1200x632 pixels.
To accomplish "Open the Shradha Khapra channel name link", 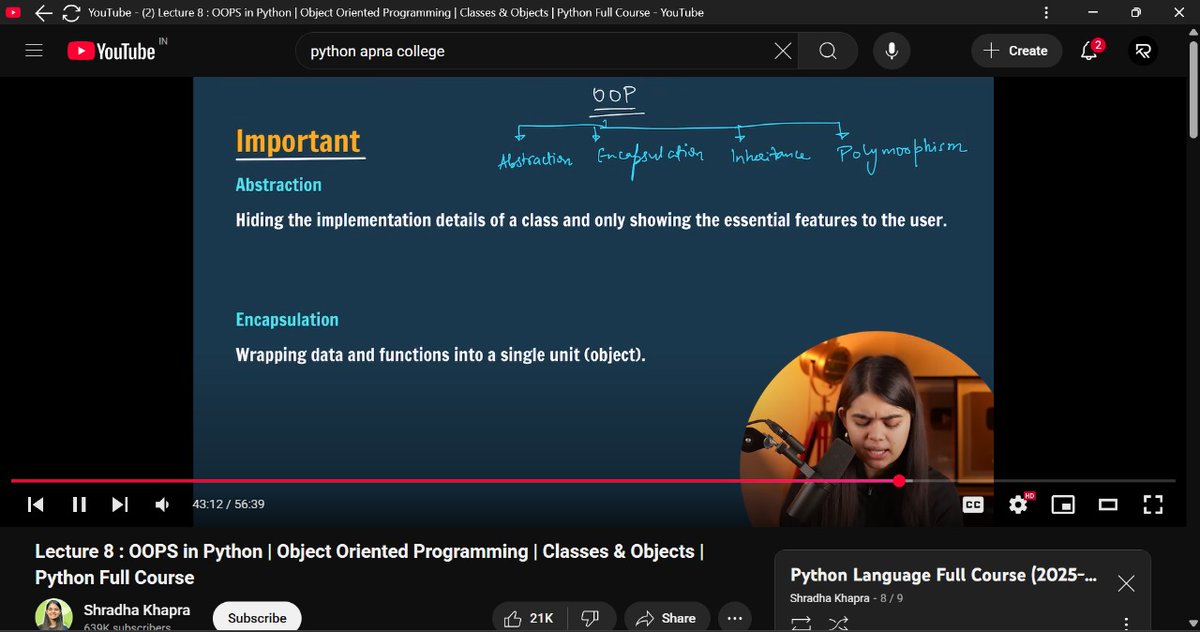I will pyautogui.click(x=137, y=610).
